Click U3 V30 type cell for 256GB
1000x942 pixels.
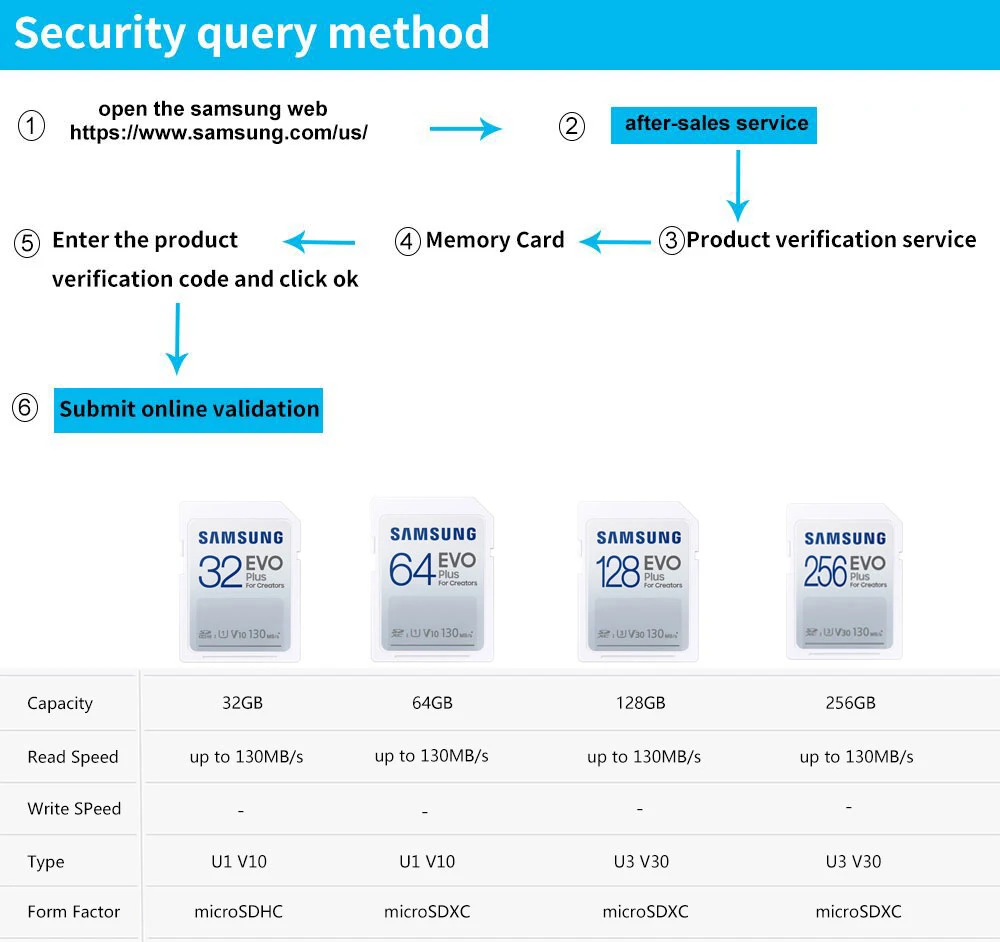pos(853,862)
